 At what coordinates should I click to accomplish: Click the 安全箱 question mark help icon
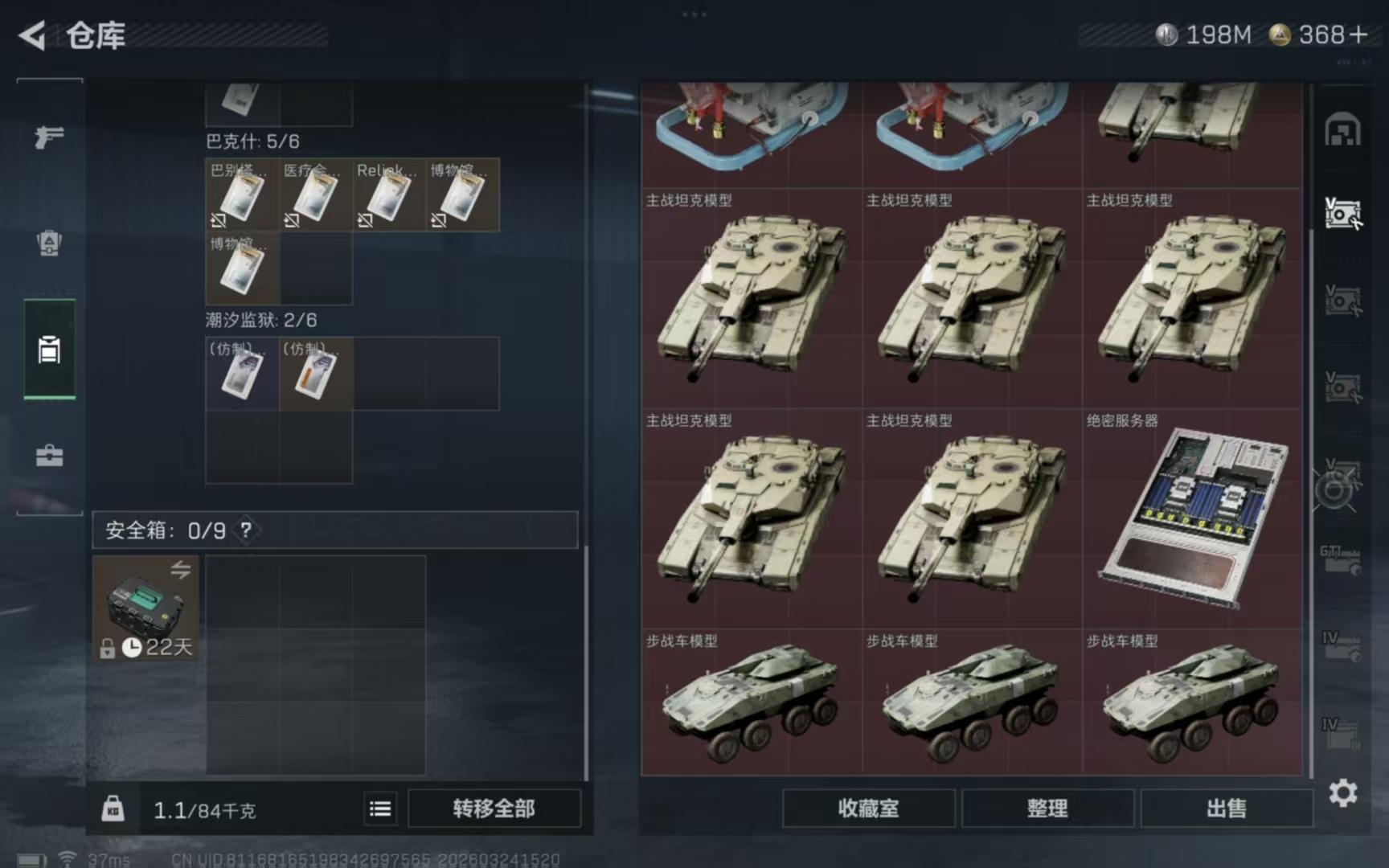(x=246, y=530)
